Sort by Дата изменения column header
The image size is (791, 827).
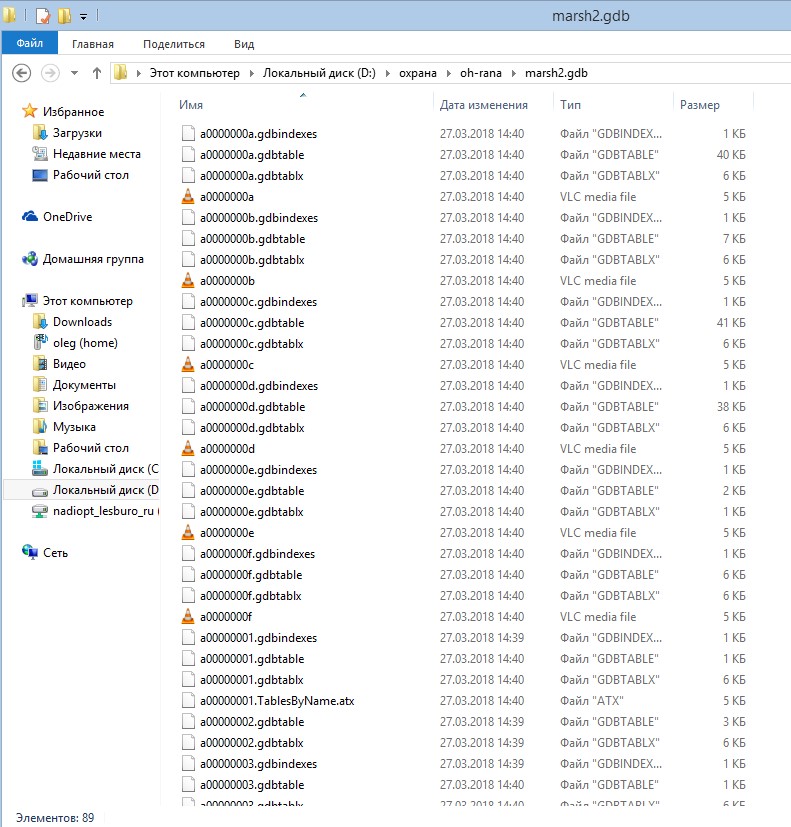(484, 105)
